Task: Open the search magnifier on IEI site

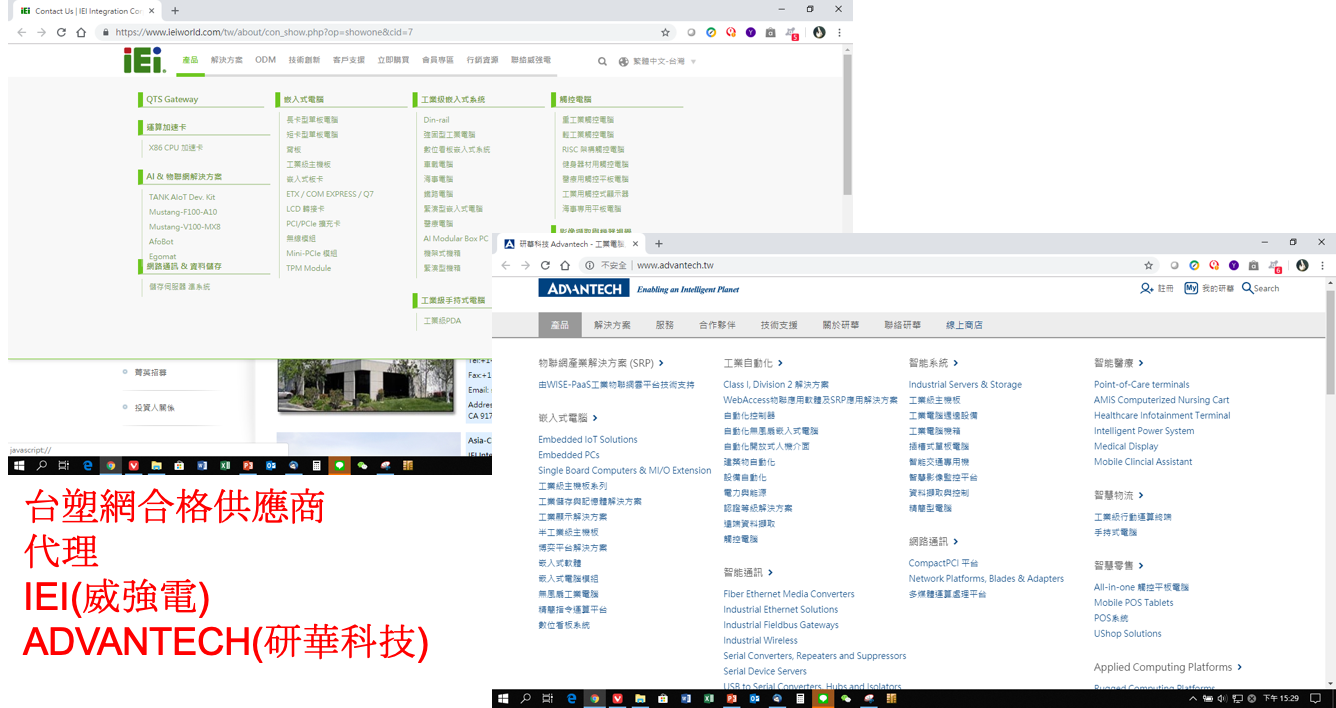Action: 602,61
